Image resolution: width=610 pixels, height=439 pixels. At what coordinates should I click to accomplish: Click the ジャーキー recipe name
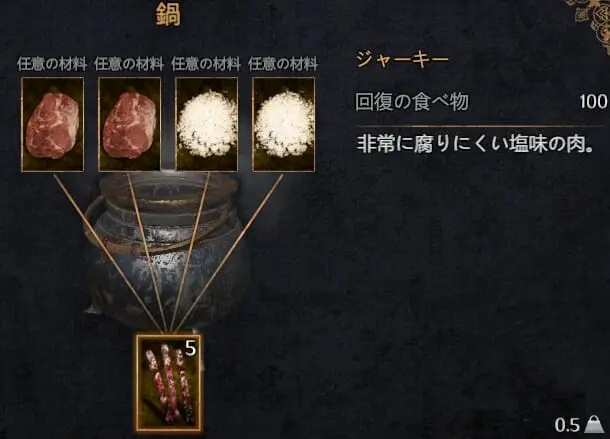click(403, 60)
